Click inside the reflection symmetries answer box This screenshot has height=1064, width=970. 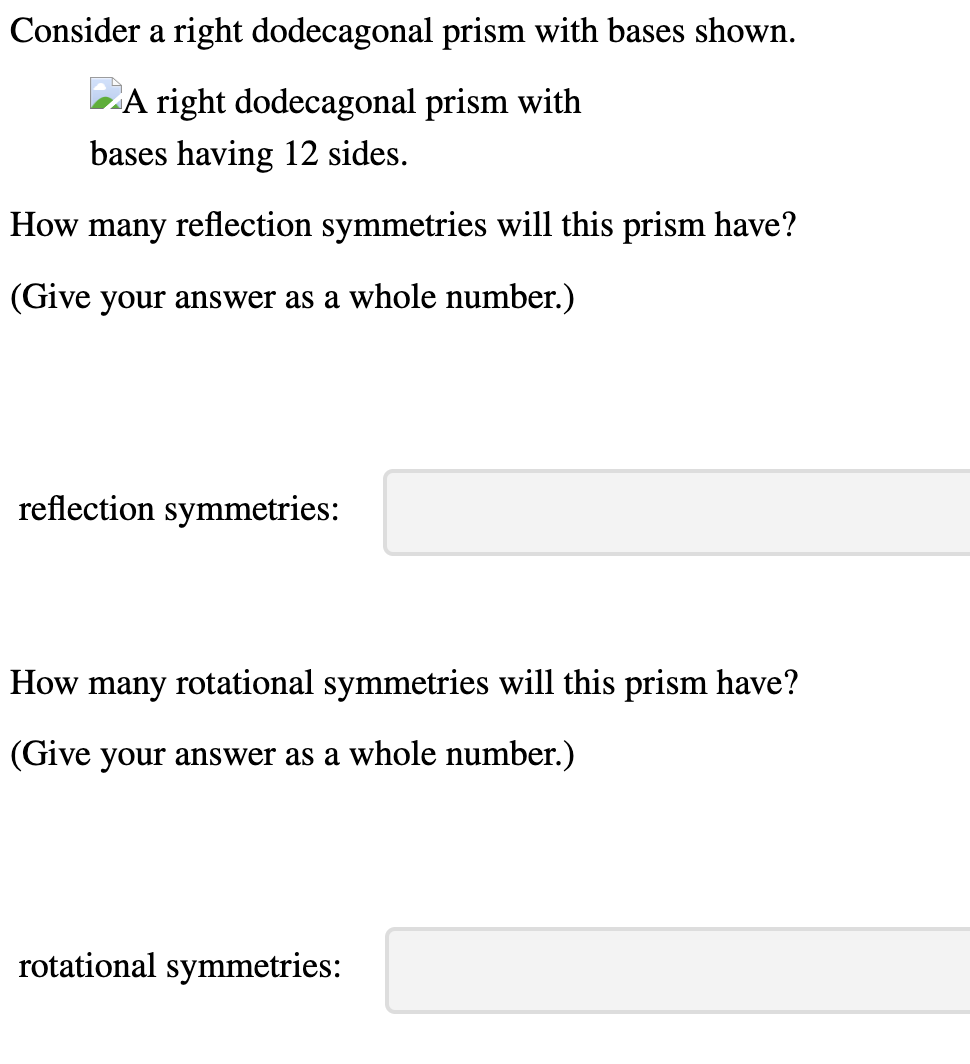(x=670, y=512)
